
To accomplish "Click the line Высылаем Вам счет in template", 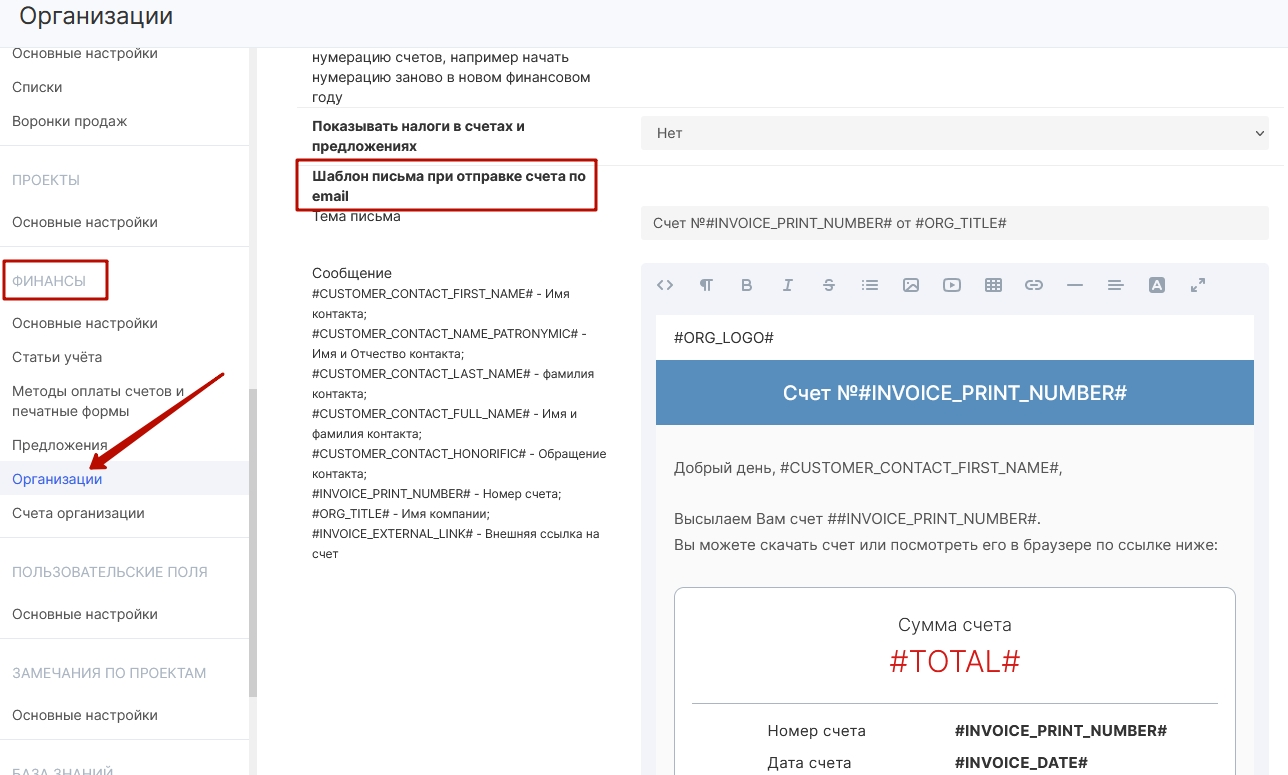I will [x=858, y=519].
